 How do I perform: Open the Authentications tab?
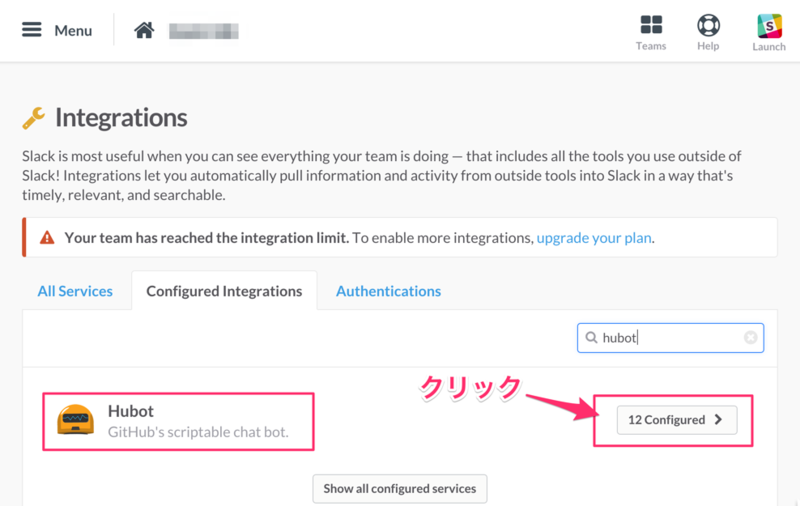(388, 291)
